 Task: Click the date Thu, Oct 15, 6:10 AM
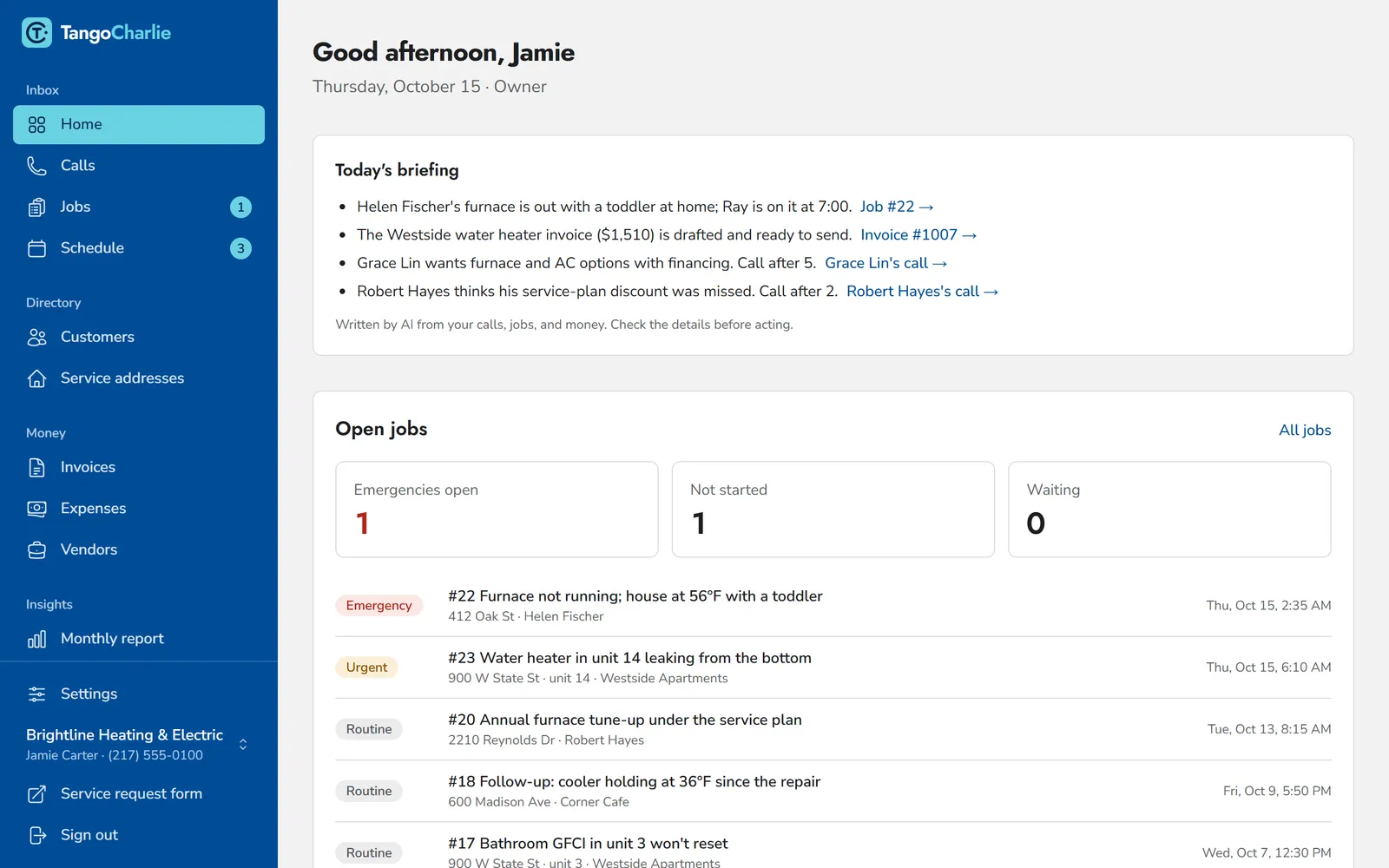(1268, 667)
